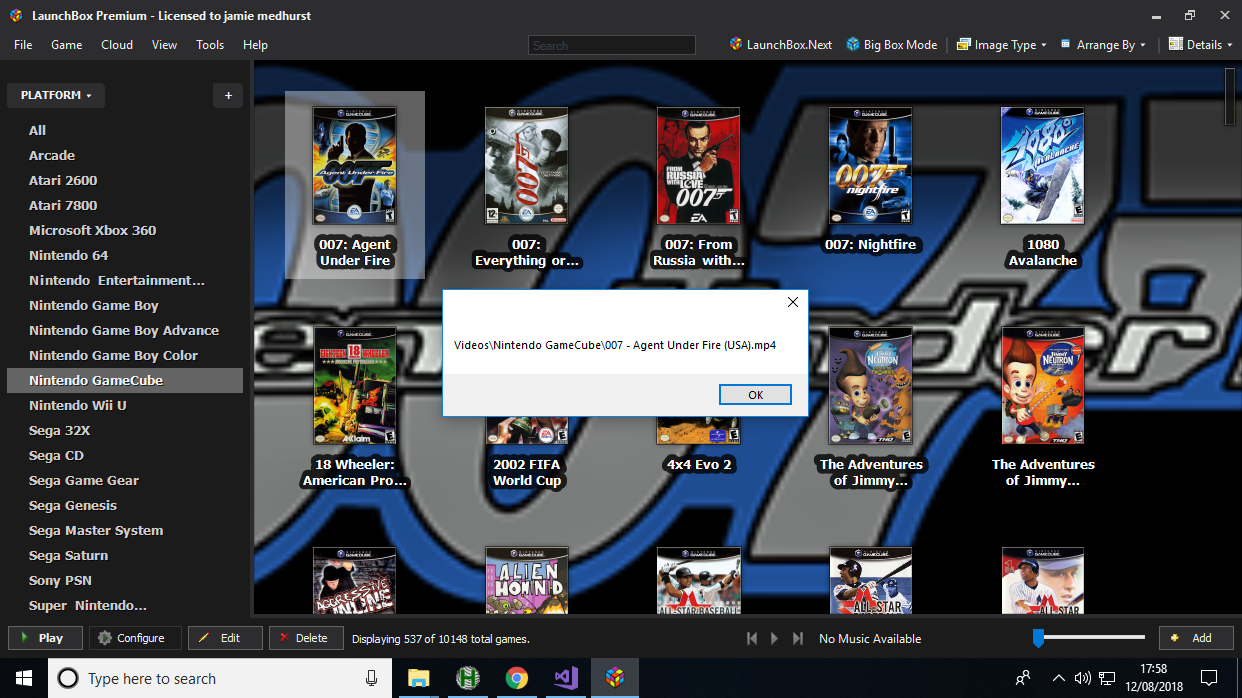
Task: Open the Windows notification center
Action: [x=1209, y=678]
